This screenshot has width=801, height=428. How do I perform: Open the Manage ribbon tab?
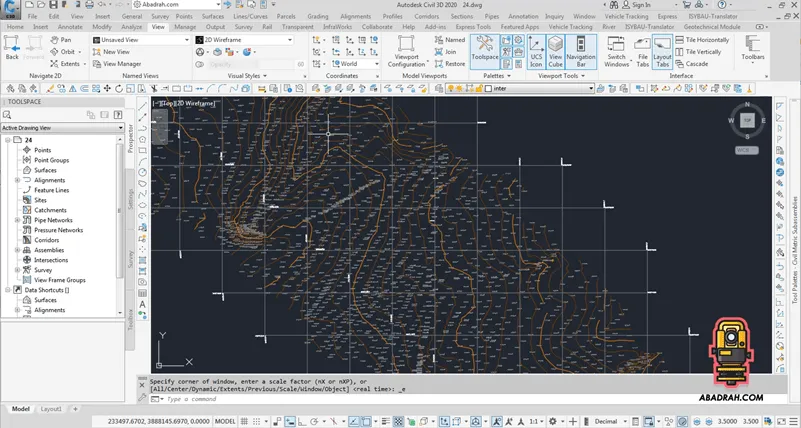(185, 27)
